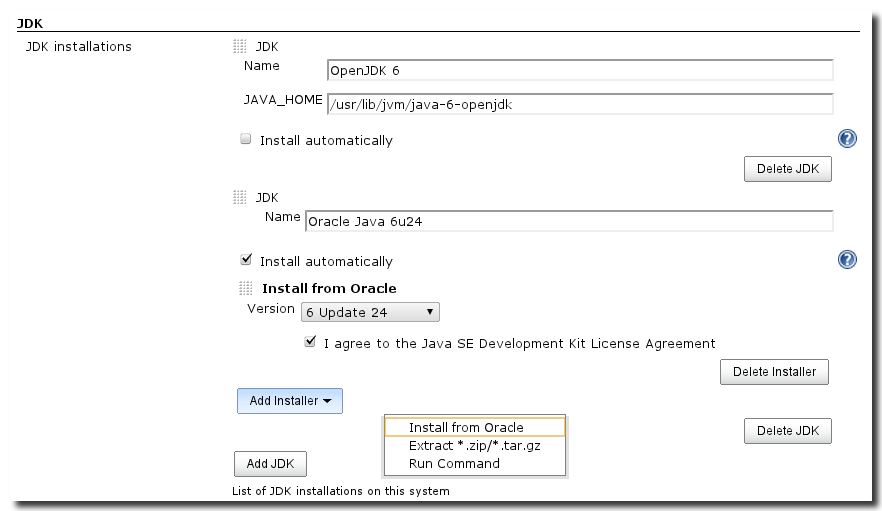Image resolution: width=882 pixels, height=511 pixels.
Task: Click help icon beside Oracle Install automatically
Action: pyautogui.click(x=847, y=260)
